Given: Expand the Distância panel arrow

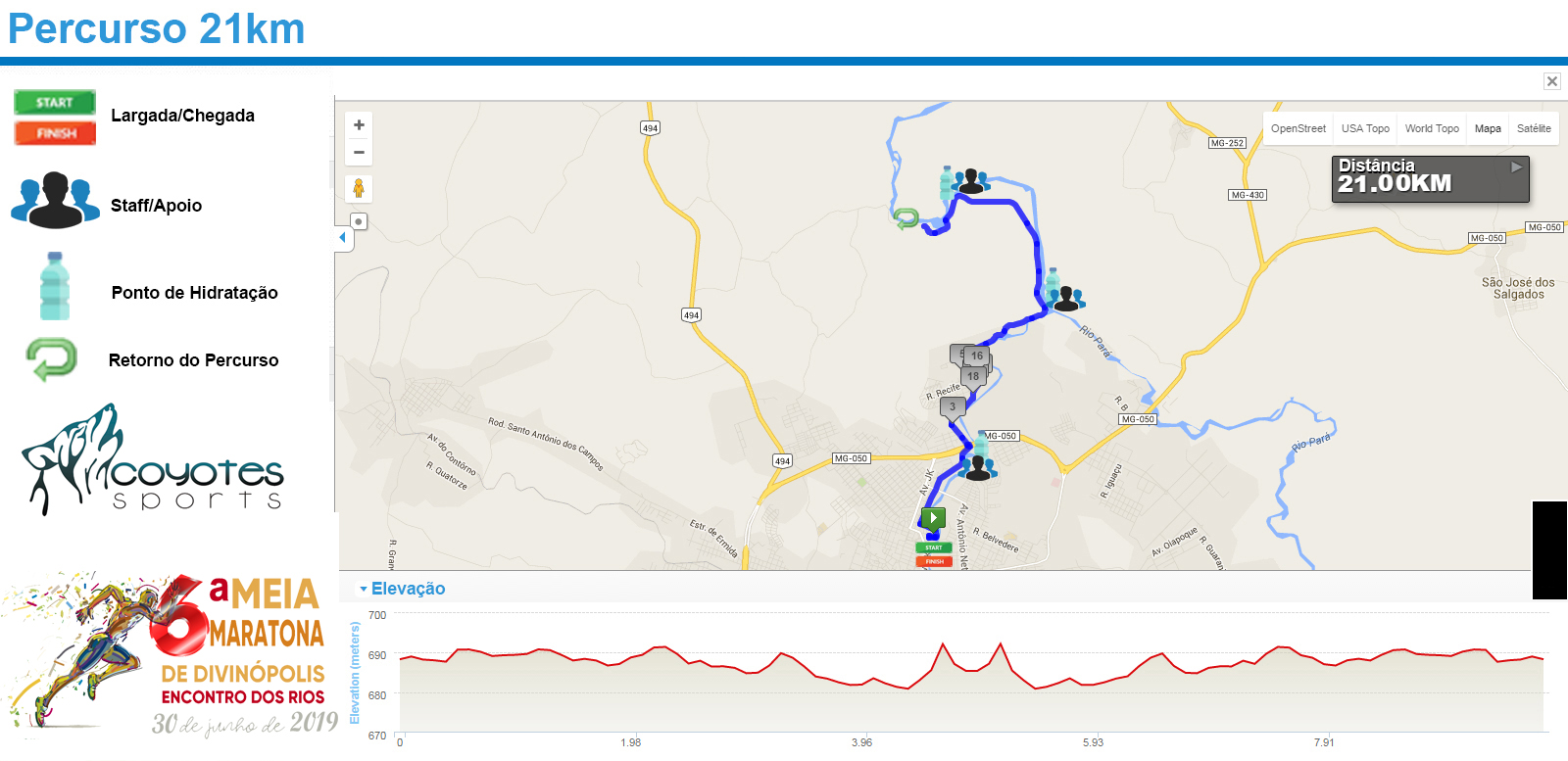Looking at the screenshot, I should coord(1516,167).
